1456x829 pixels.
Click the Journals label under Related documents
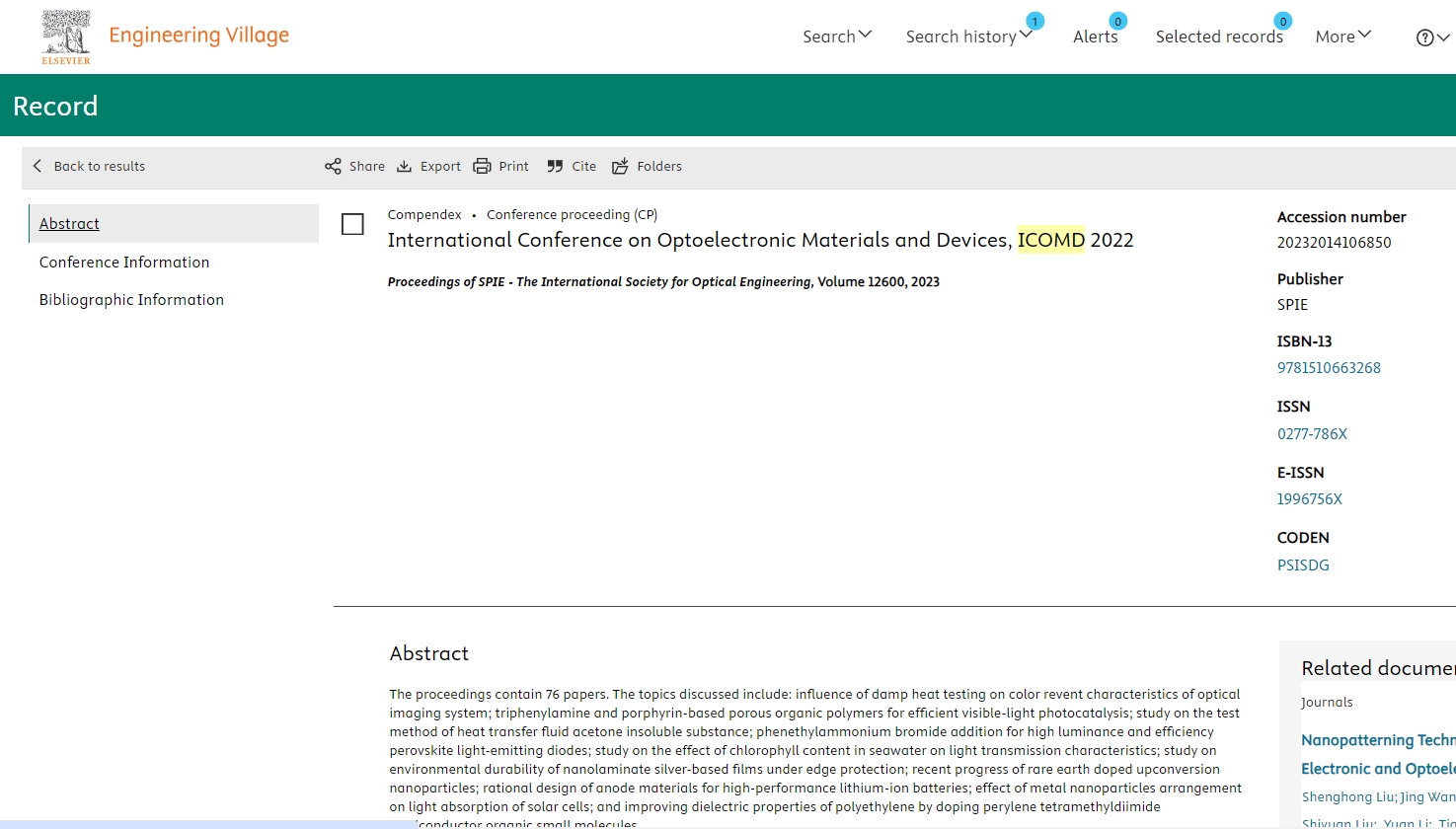1327,703
